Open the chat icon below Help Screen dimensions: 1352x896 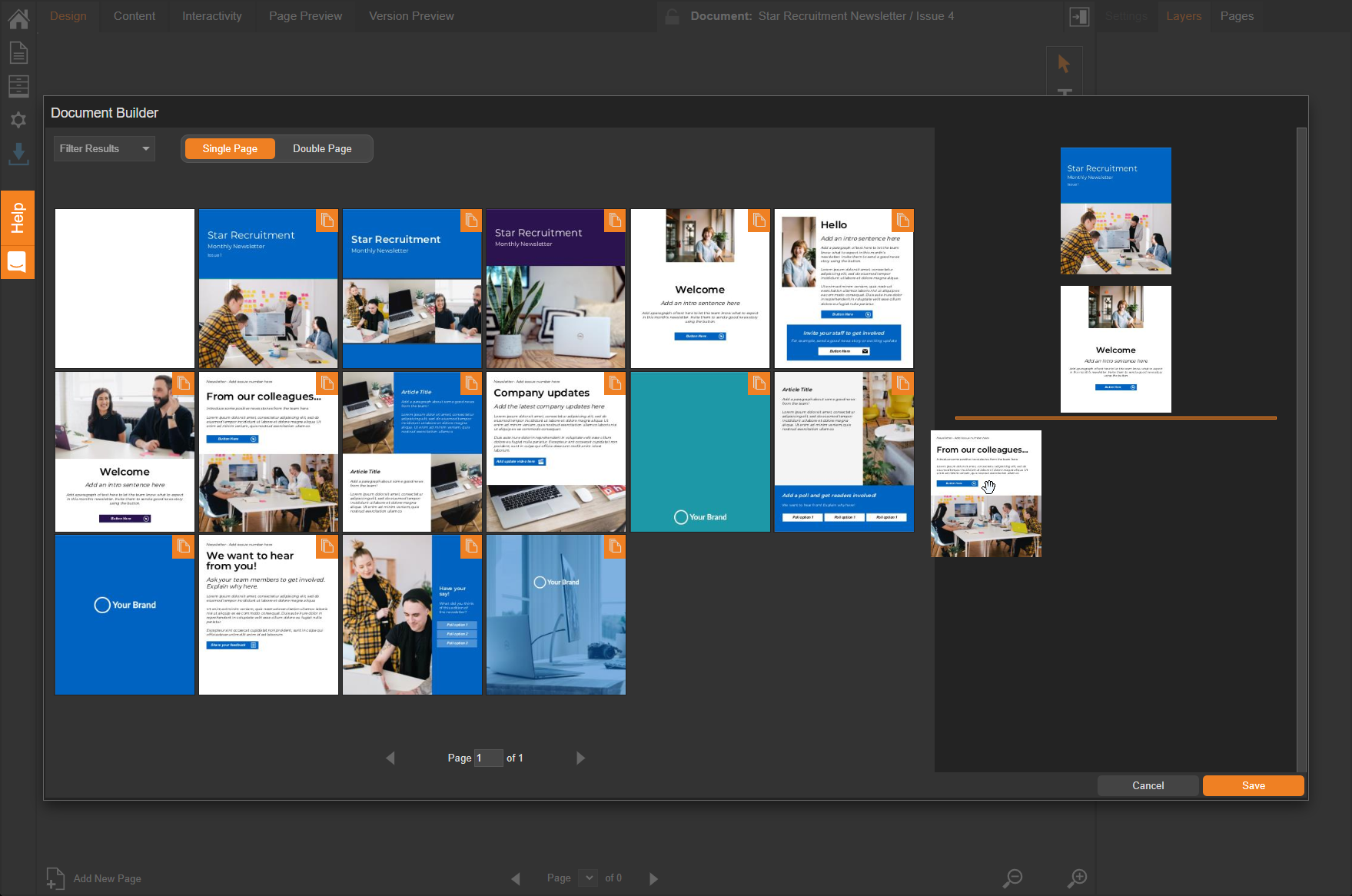point(17,262)
